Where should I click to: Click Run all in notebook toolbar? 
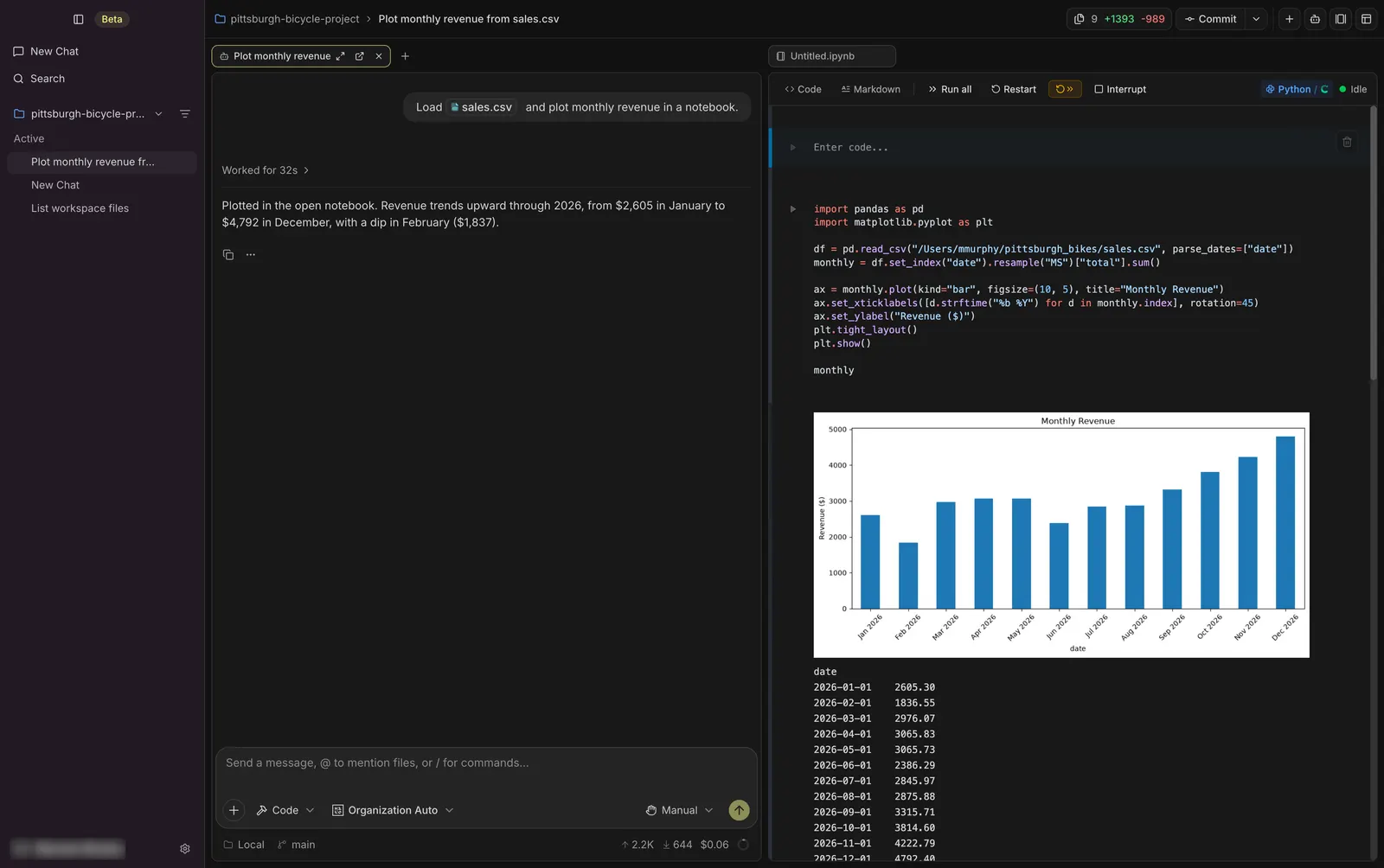click(x=950, y=89)
